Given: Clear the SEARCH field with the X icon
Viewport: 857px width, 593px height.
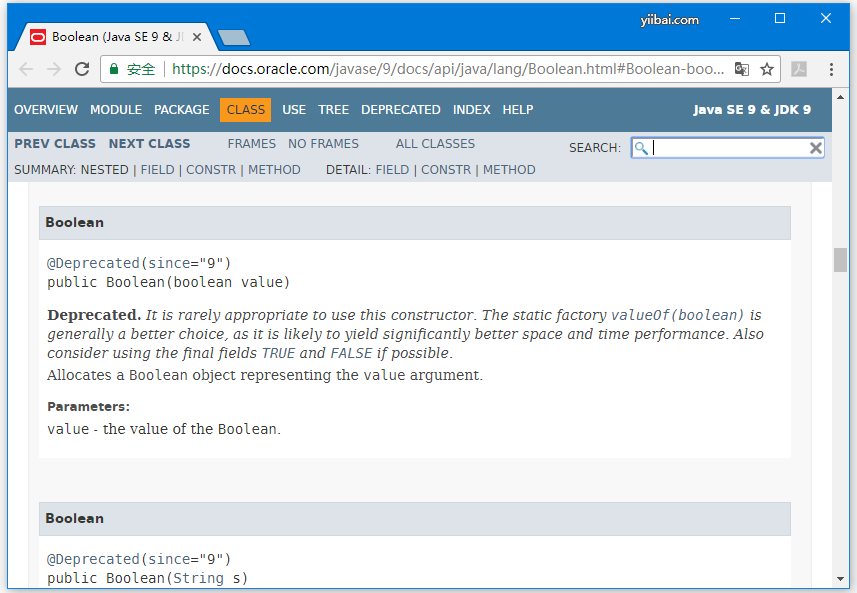Looking at the screenshot, I should (816, 147).
